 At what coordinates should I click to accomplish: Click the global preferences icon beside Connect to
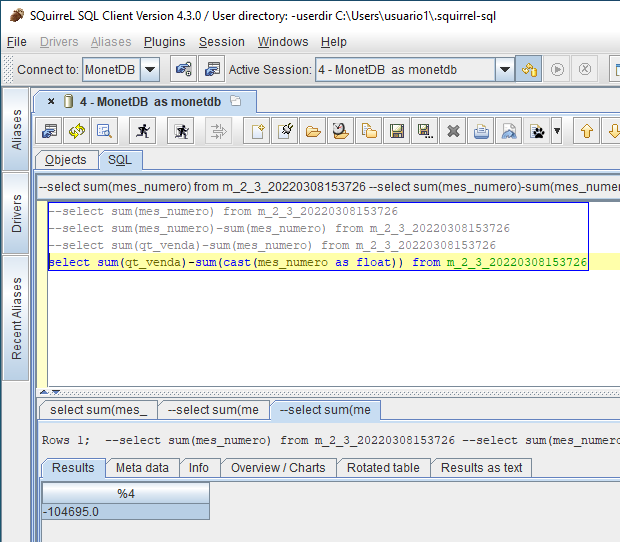(x=183, y=69)
